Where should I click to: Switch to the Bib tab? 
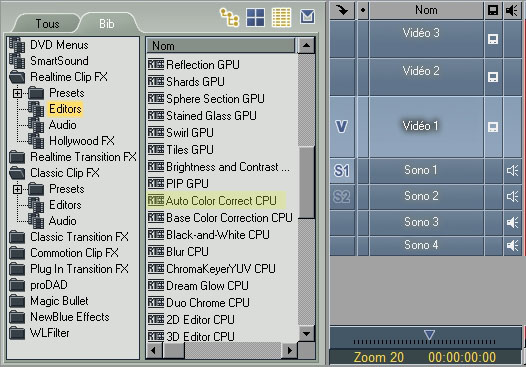tap(106, 24)
